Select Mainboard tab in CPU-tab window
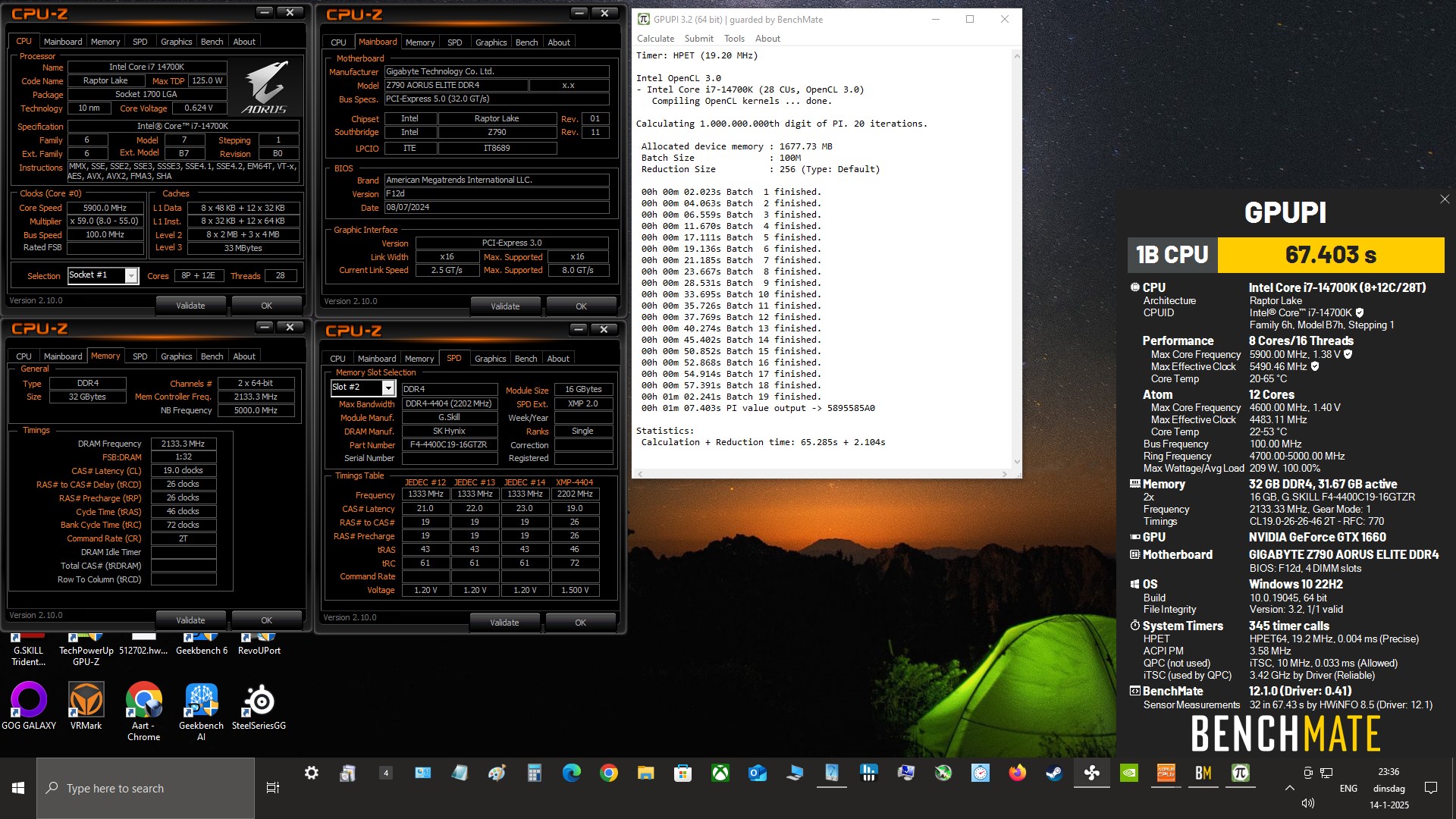The width and height of the screenshot is (1456, 819). click(x=63, y=42)
